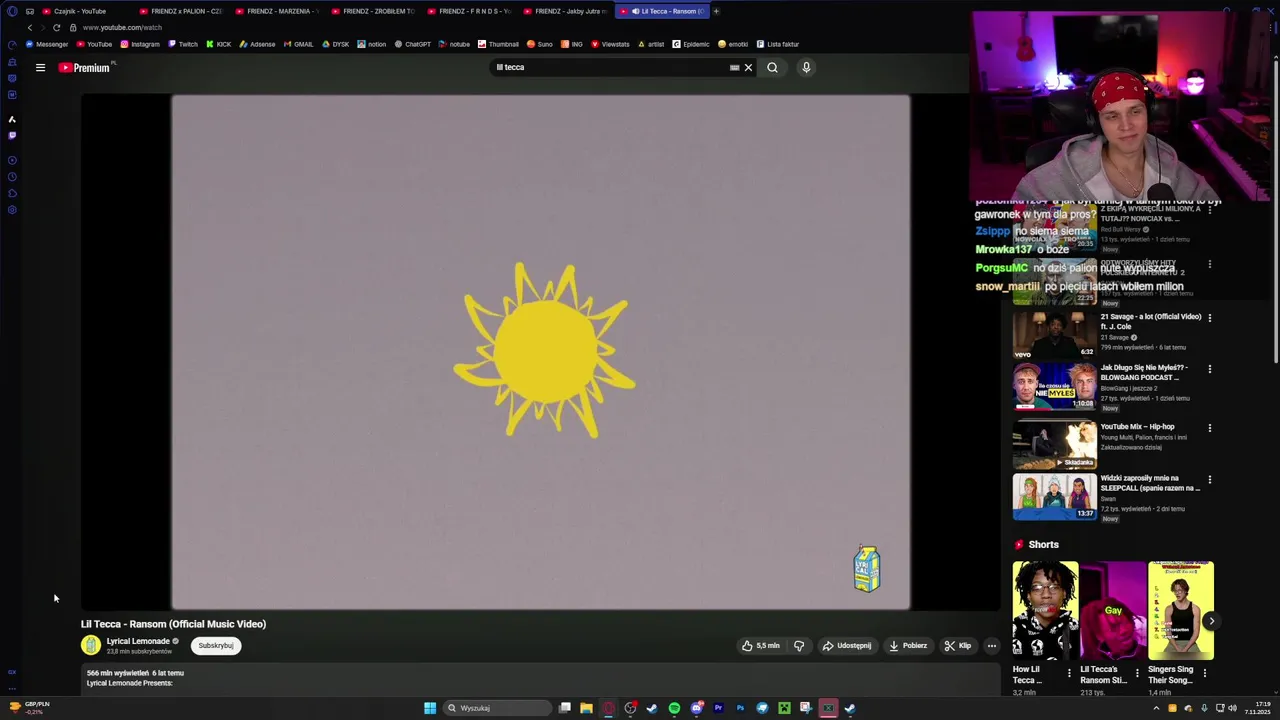Switch to 'FRIENDZ - MARZENIA' tab

click(x=276, y=11)
